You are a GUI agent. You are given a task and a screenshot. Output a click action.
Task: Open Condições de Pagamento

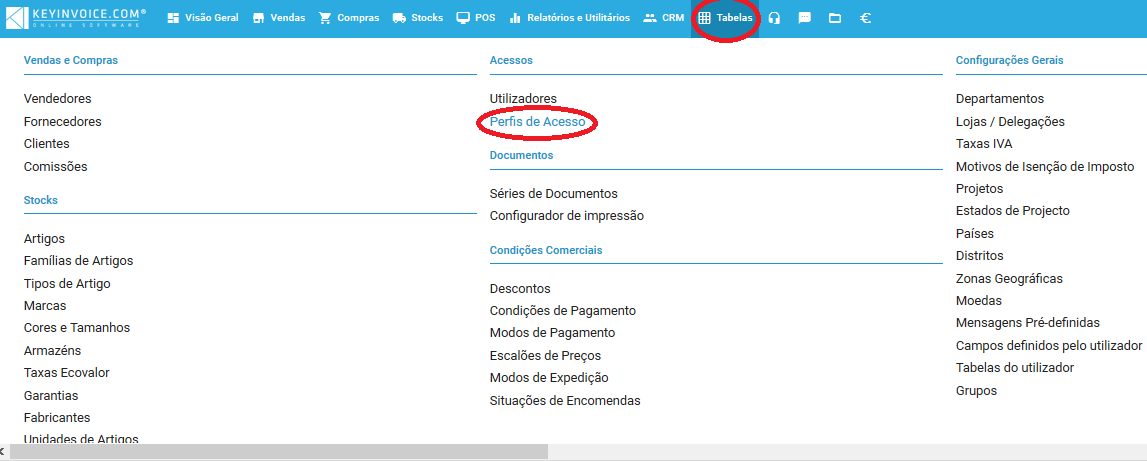pos(563,311)
